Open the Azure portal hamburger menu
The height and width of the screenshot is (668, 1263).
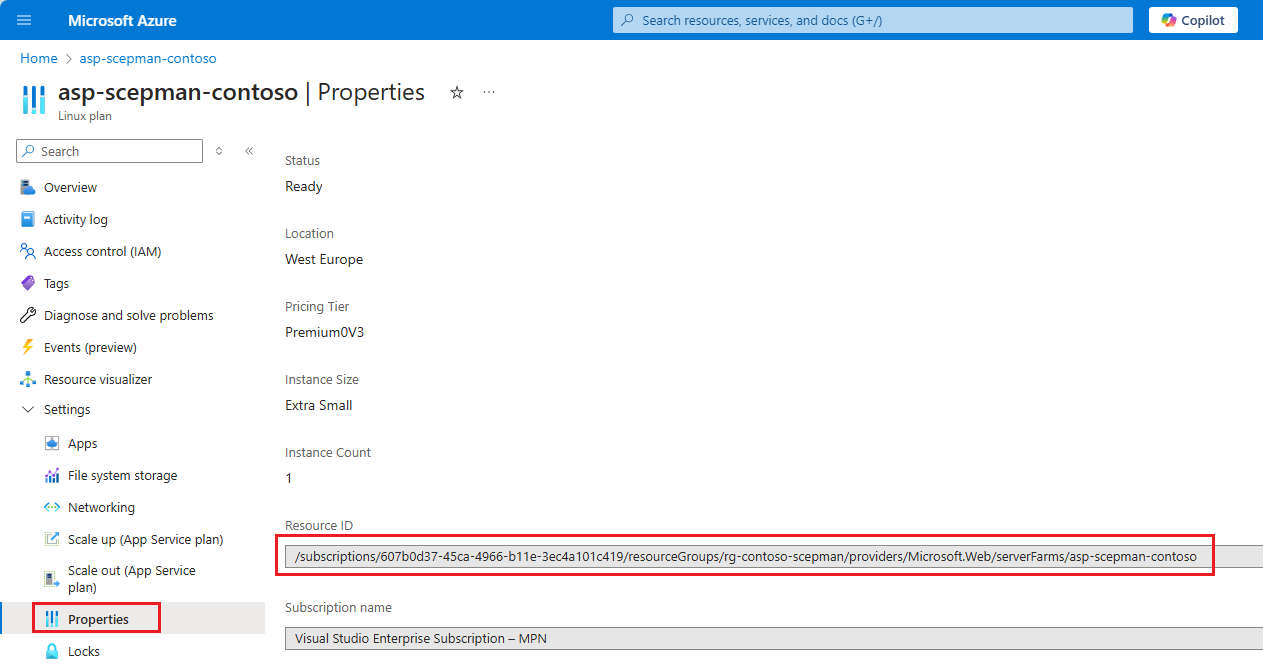pos(25,20)
